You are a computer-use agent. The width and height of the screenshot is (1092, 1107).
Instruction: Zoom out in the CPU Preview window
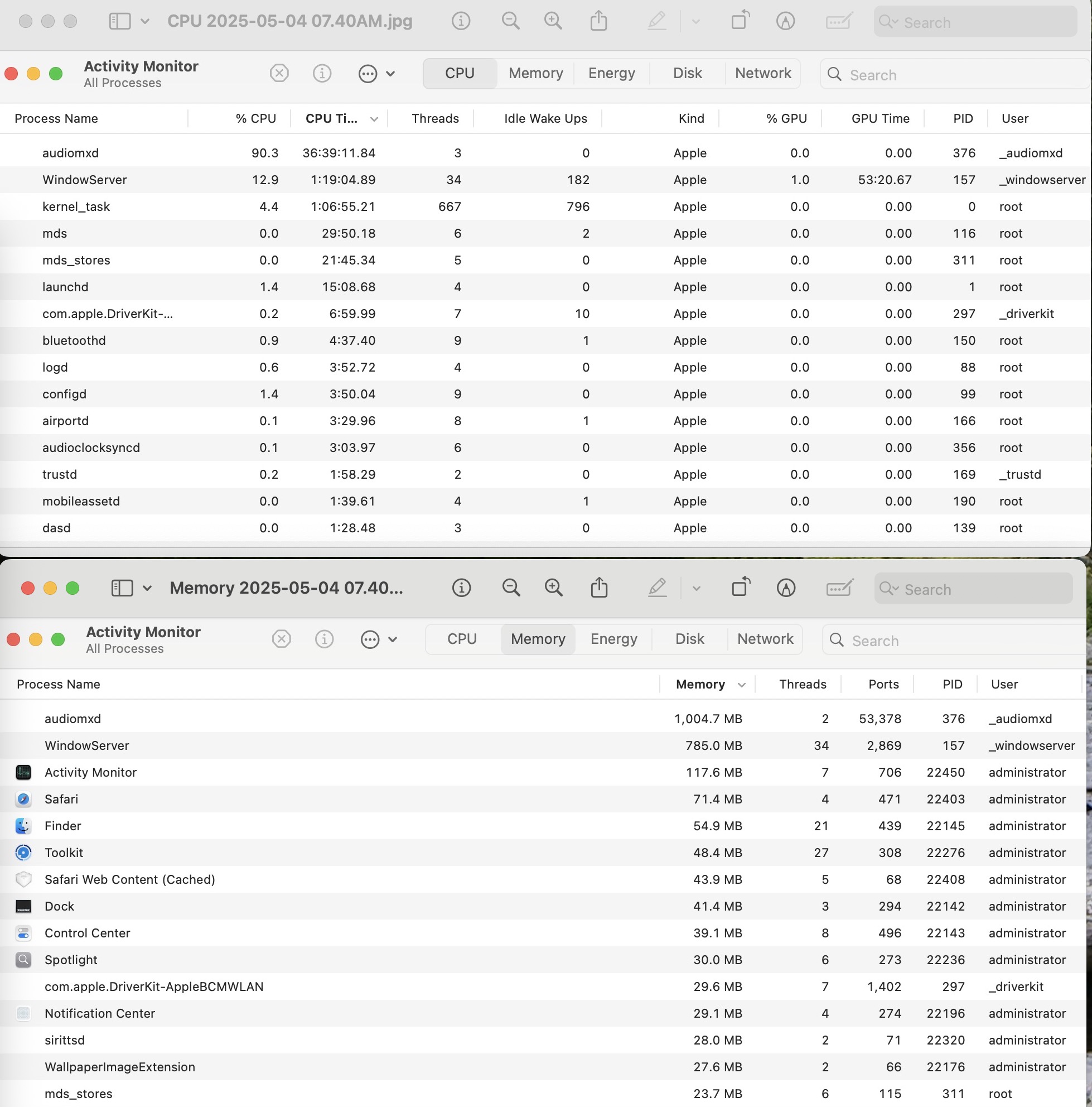(x=510, y=21)
